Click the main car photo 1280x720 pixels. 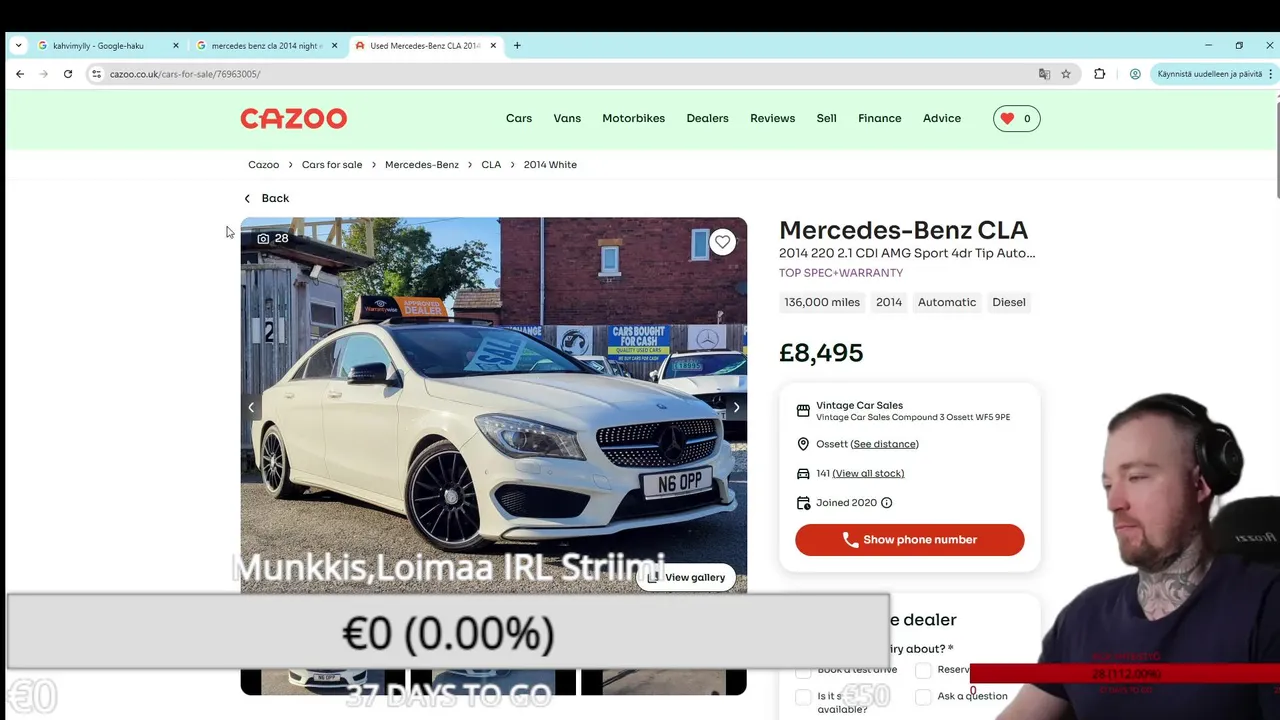pos(493,405)
